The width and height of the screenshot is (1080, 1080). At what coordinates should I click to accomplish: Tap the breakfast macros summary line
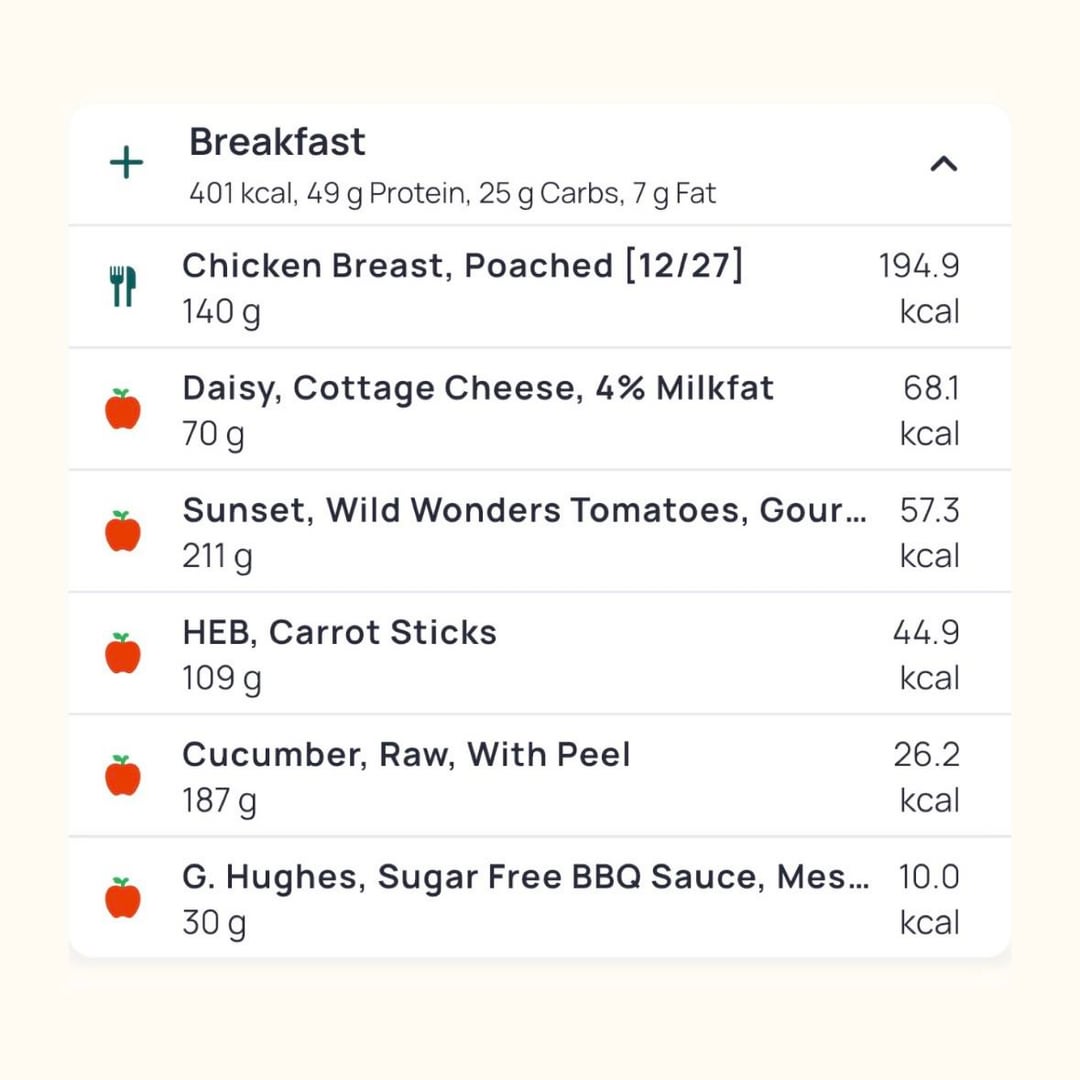coord(452,193)
